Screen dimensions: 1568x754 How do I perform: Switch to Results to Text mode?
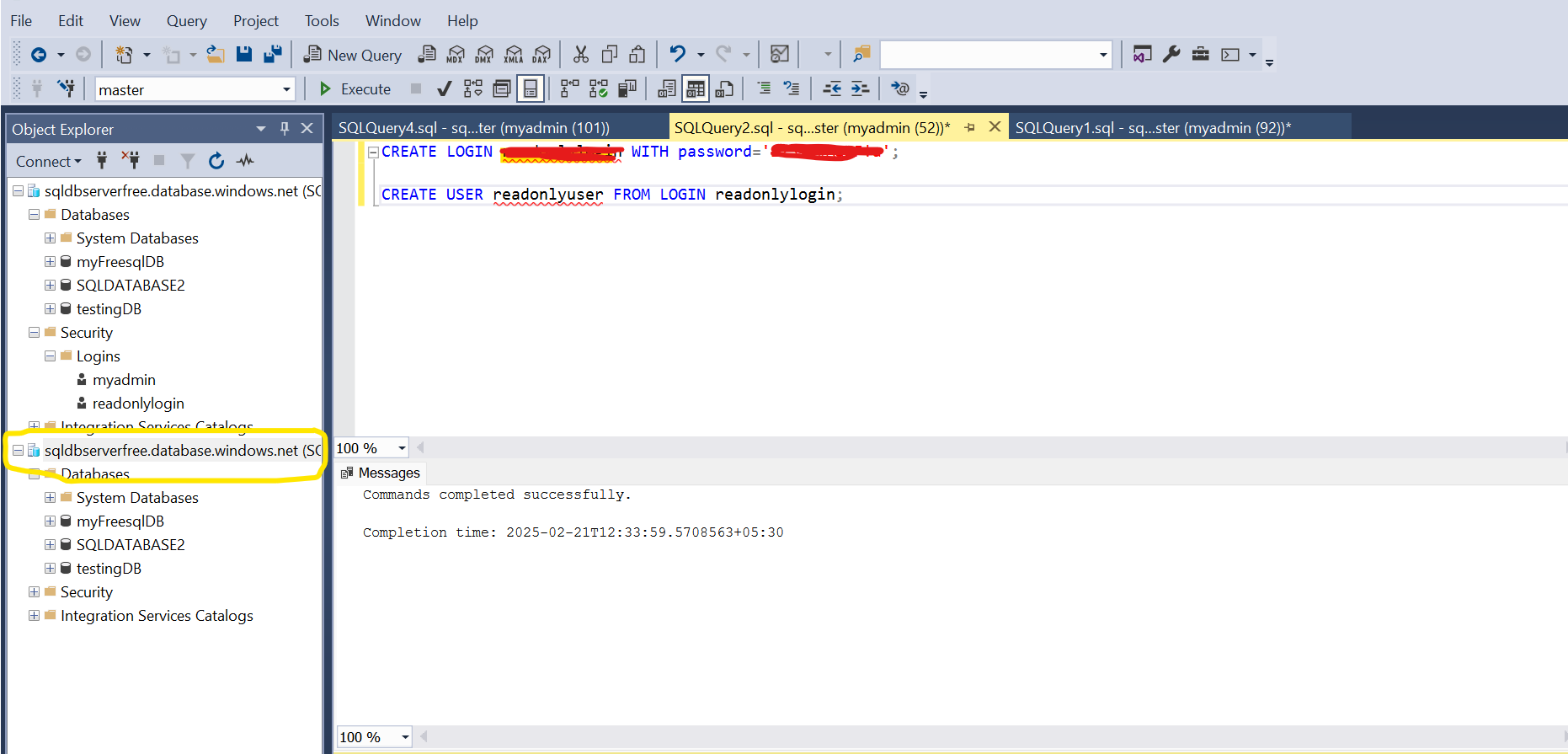pyautogui.click(x=667, y=88)
